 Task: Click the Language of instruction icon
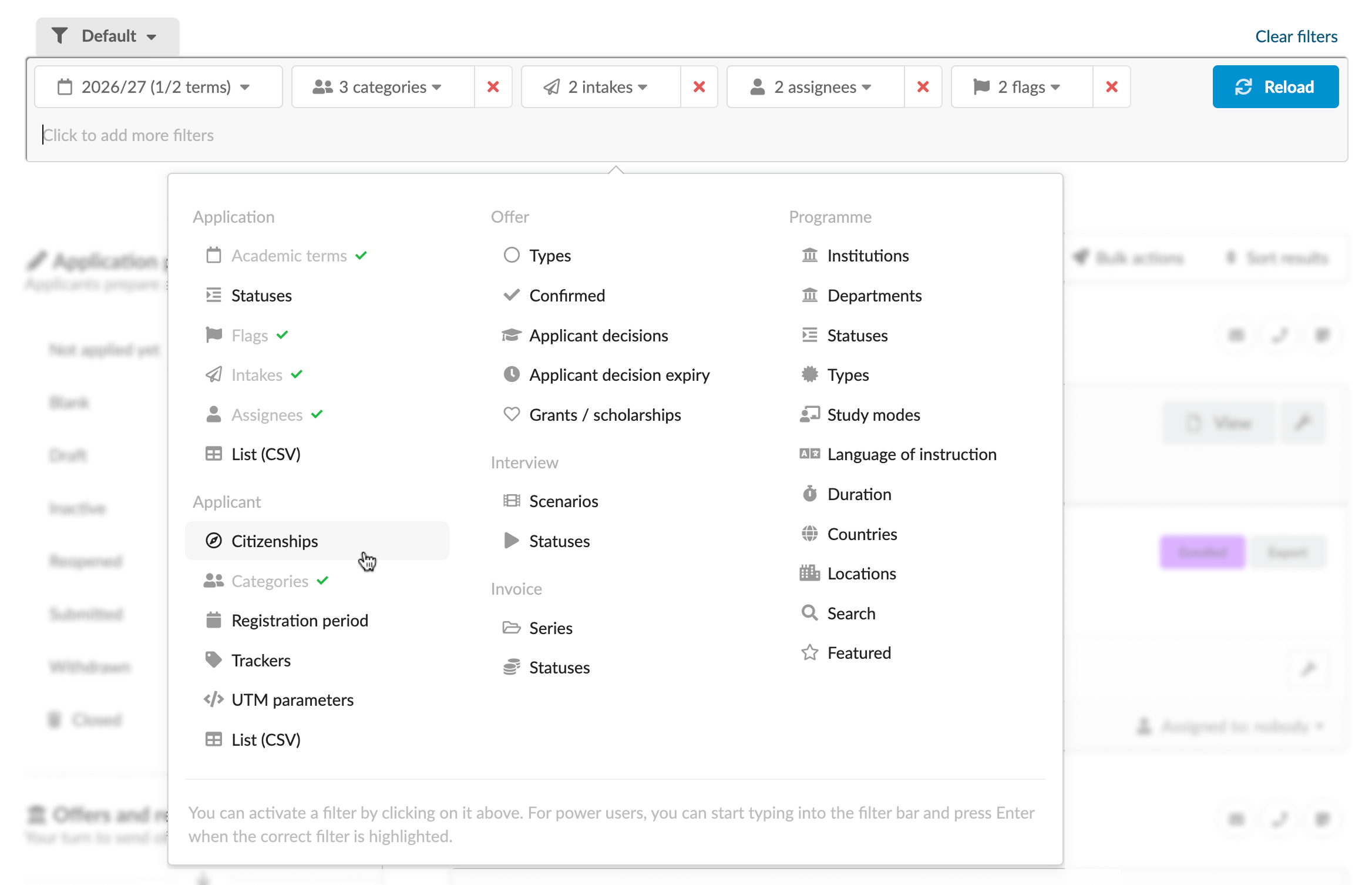click(810, 454)
